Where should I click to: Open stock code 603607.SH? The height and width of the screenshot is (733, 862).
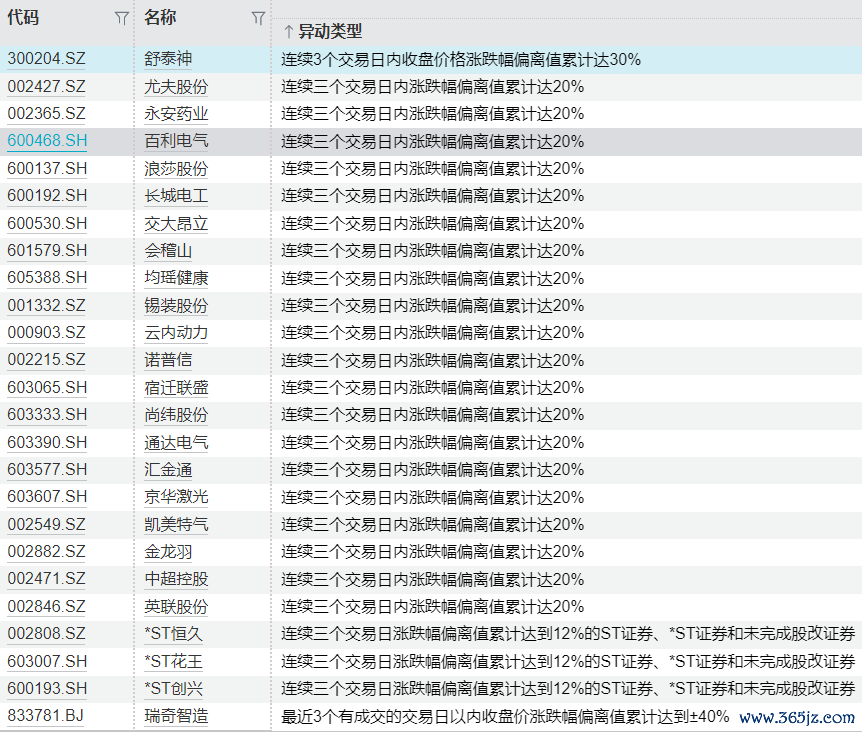click(x=47, y=497)
